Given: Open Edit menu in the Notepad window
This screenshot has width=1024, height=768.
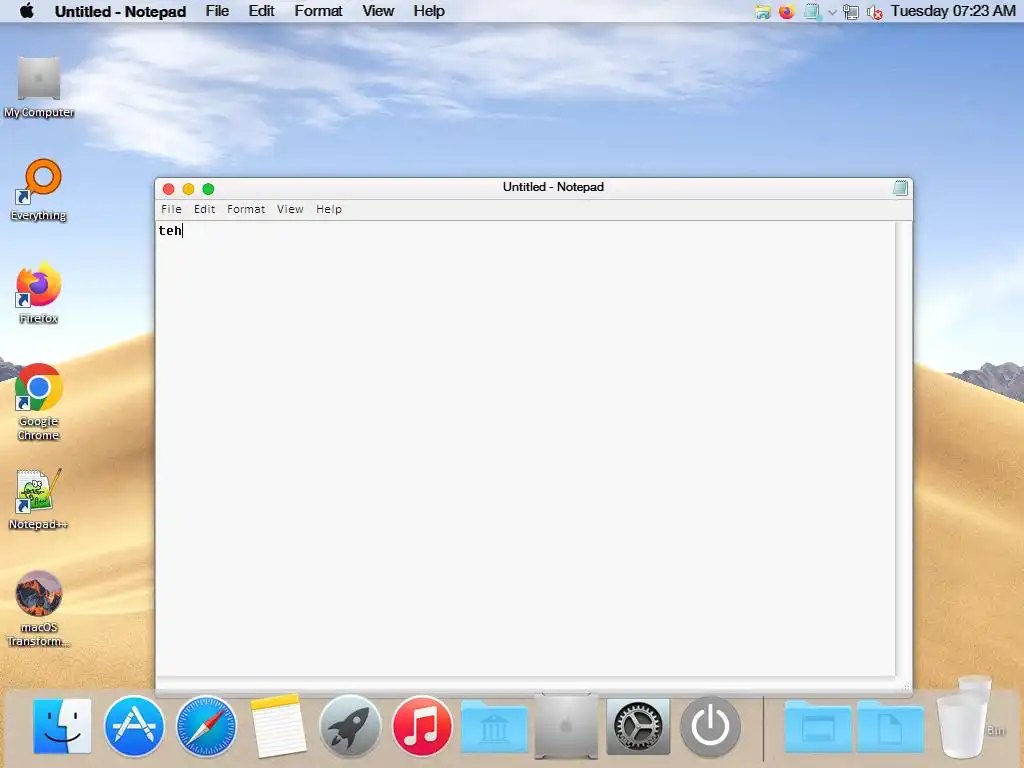Looking at the screenshot, I should click(204, 209).
